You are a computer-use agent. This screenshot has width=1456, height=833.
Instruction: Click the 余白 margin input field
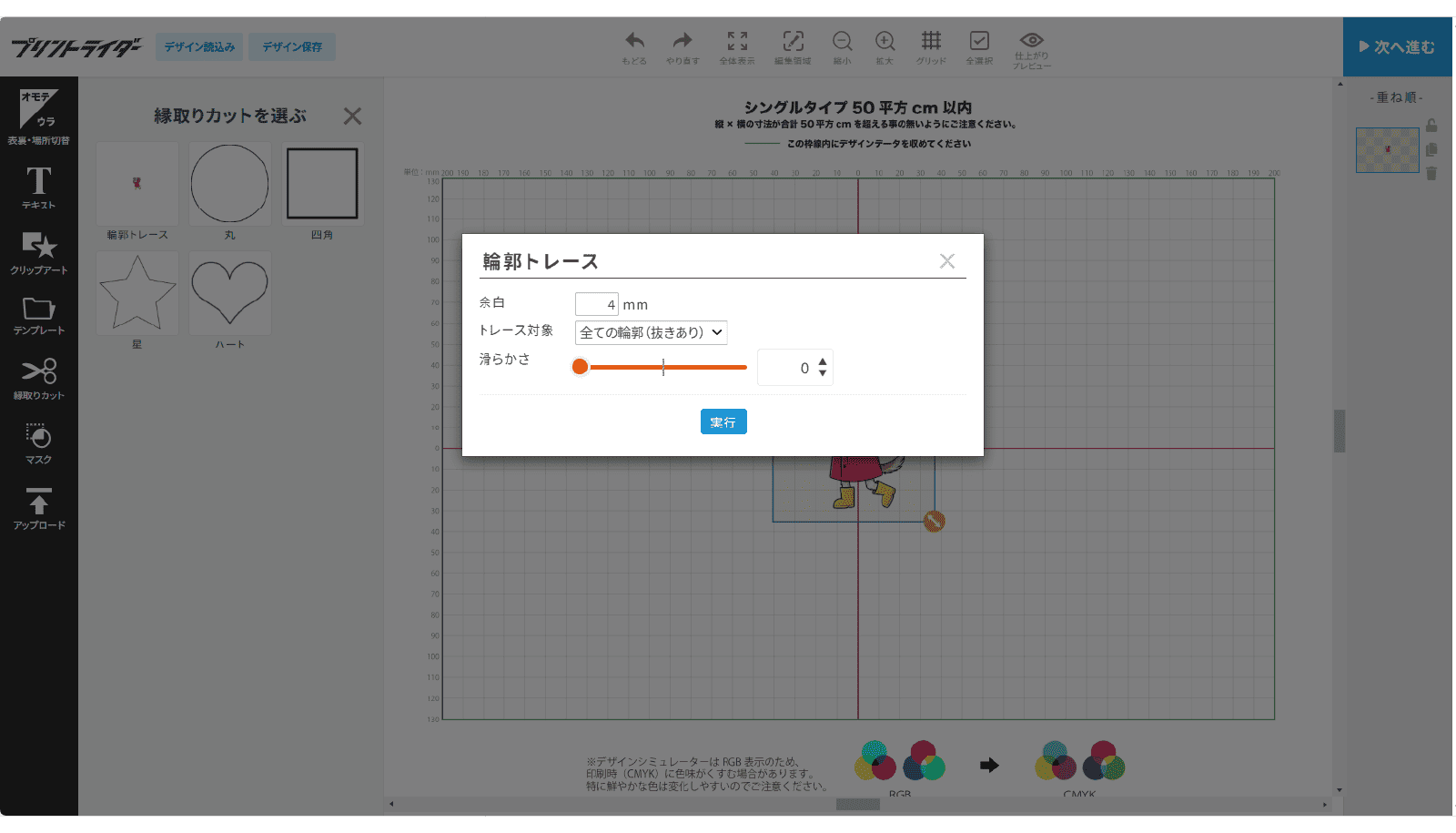596,304
